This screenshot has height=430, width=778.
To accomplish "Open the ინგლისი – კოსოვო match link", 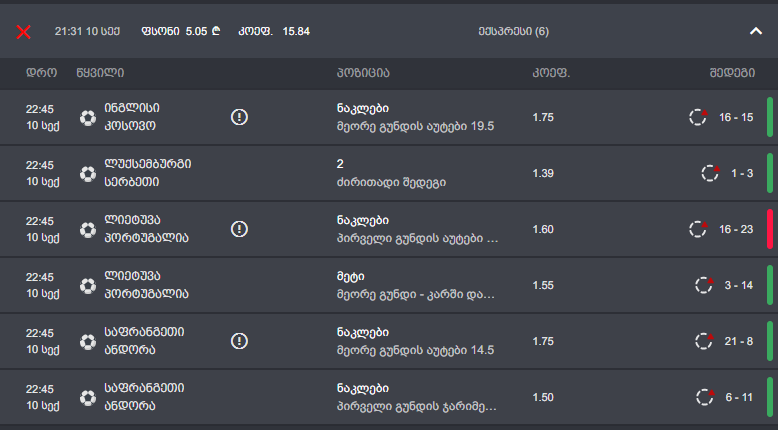I will (131, 118).
